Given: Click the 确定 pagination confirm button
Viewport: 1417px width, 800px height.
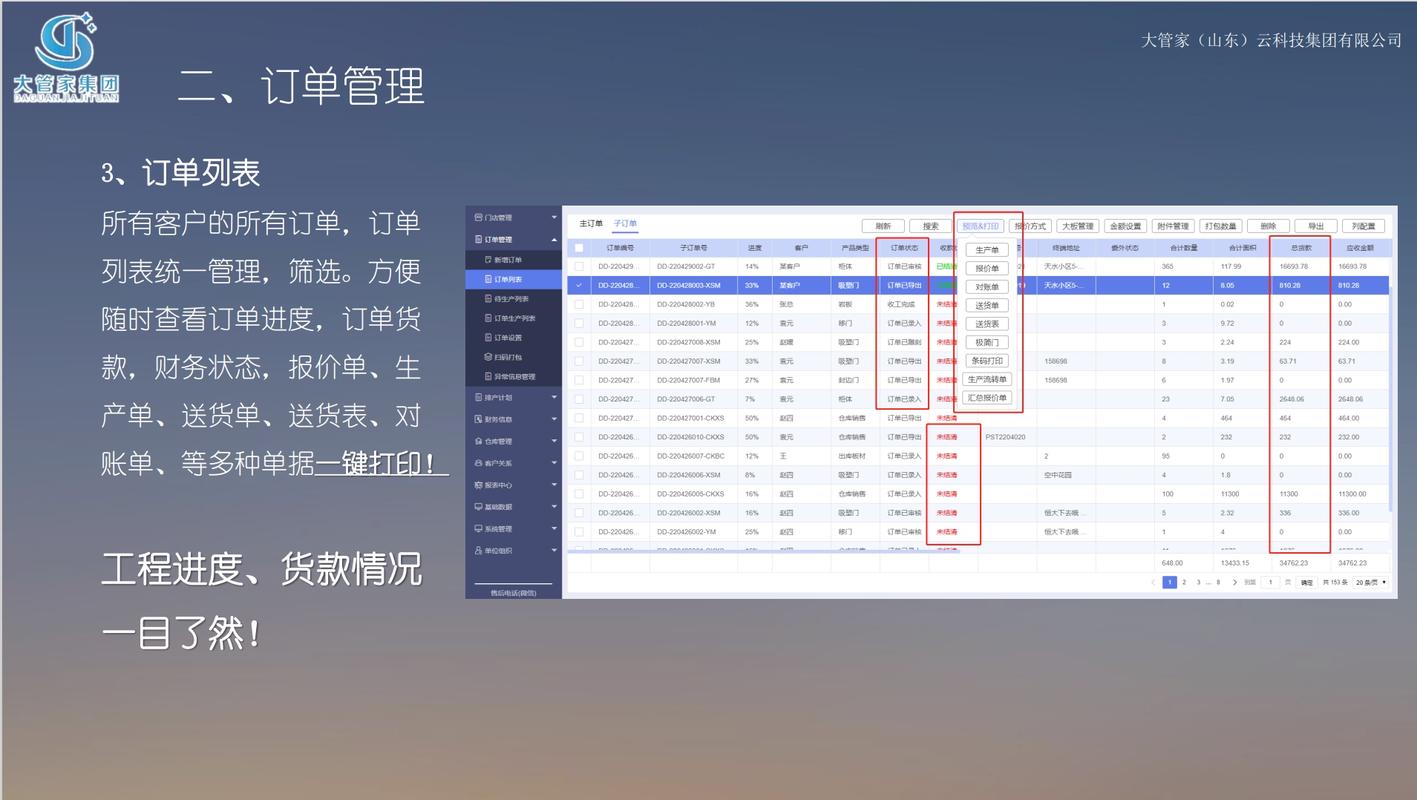Looking at the screenshot, I should (x=1307, y=582).
